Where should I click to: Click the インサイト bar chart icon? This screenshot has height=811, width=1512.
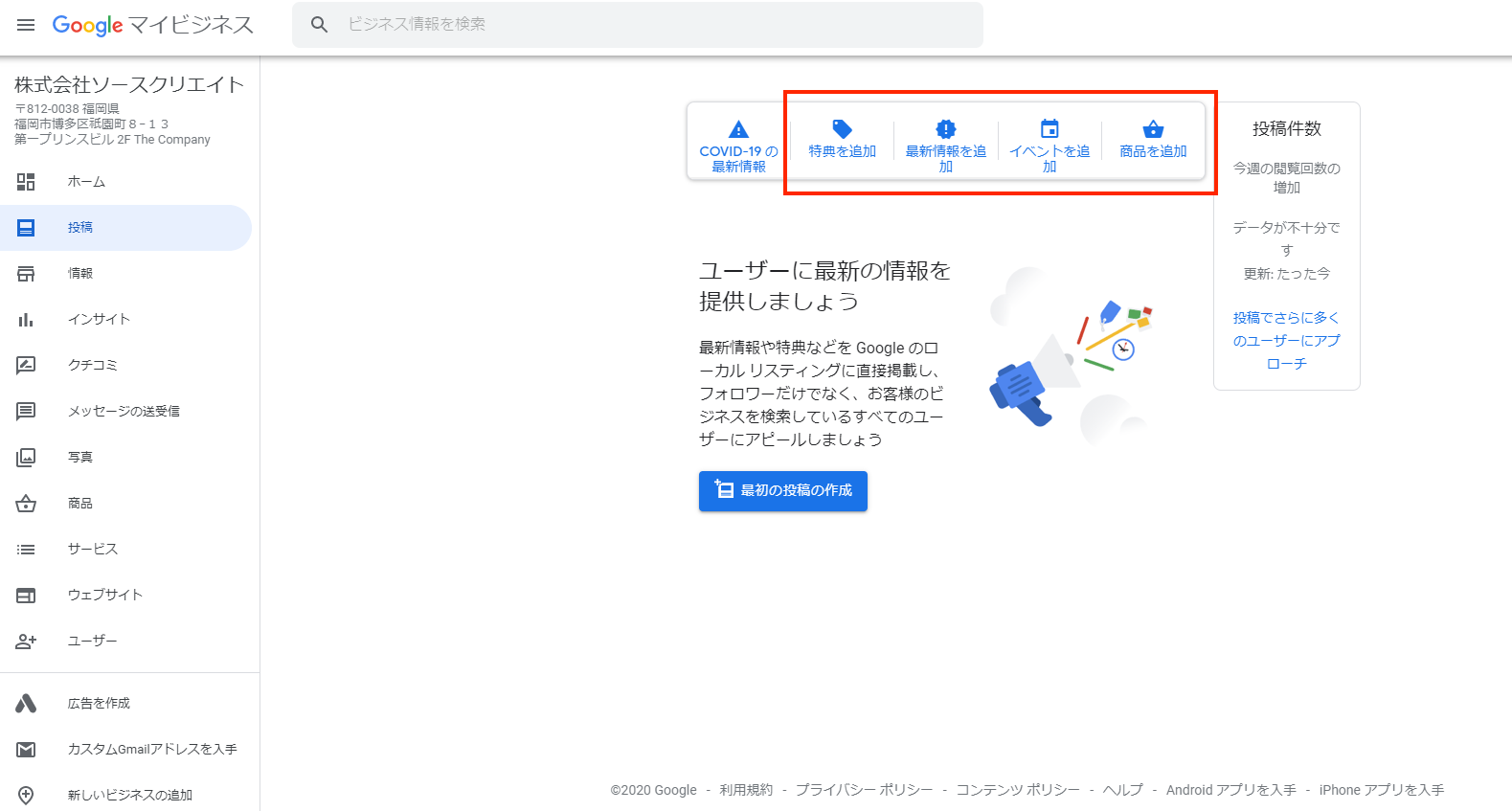(x=26, y=320)
